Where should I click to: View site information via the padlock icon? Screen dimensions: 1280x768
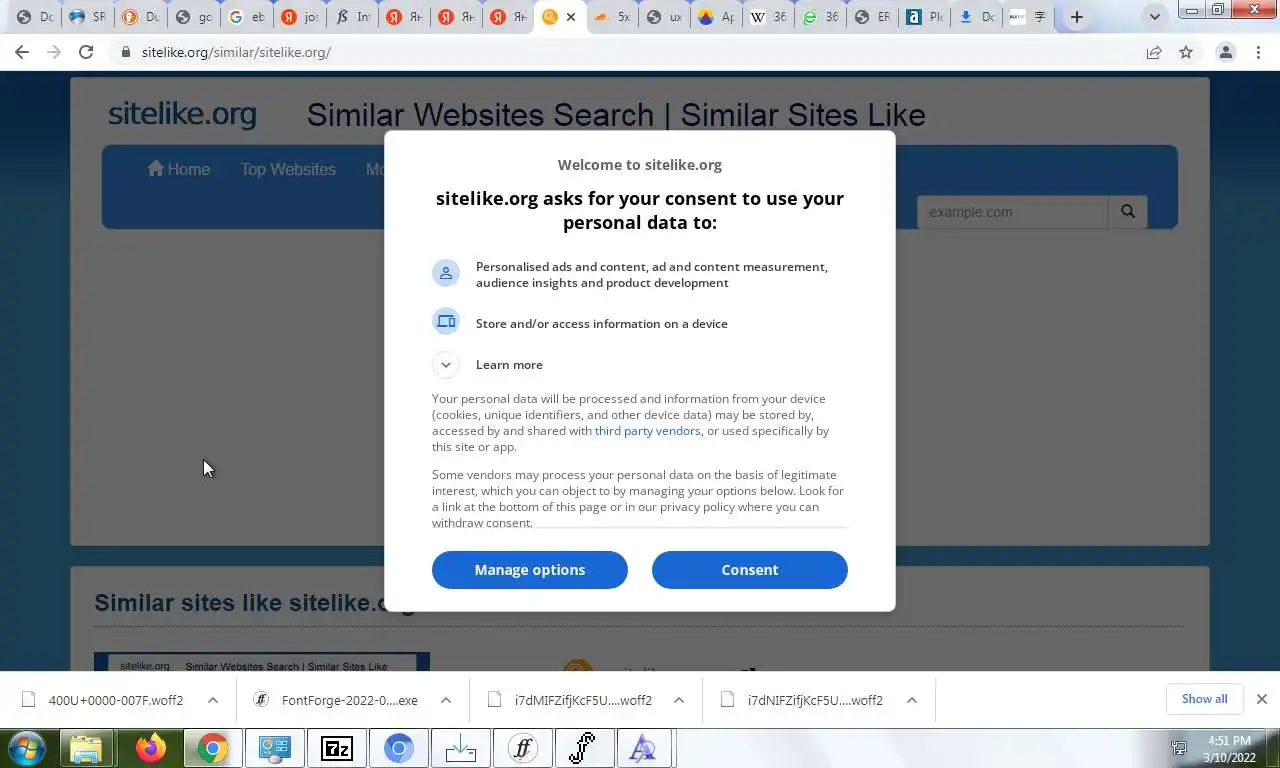pyautogui.click(x=125, y=52)
